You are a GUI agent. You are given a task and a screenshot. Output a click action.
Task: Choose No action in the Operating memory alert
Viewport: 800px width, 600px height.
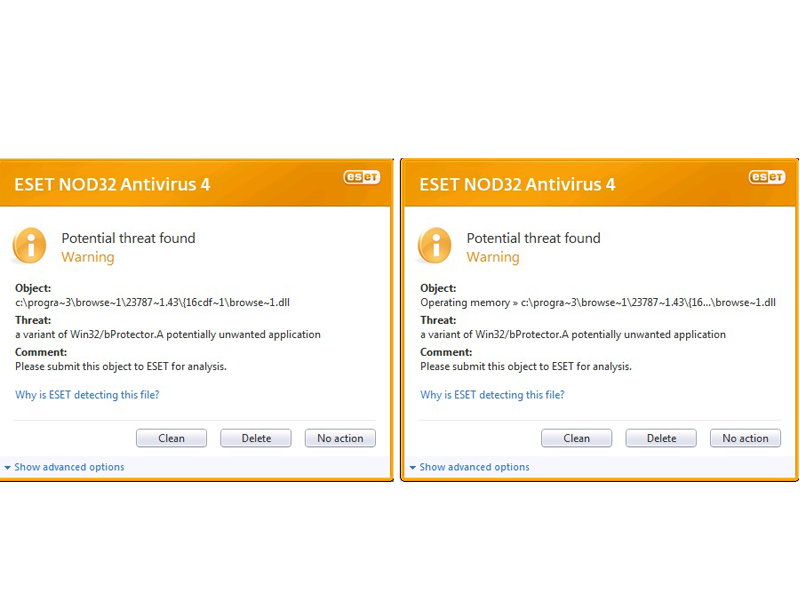[x=745, y=438]
